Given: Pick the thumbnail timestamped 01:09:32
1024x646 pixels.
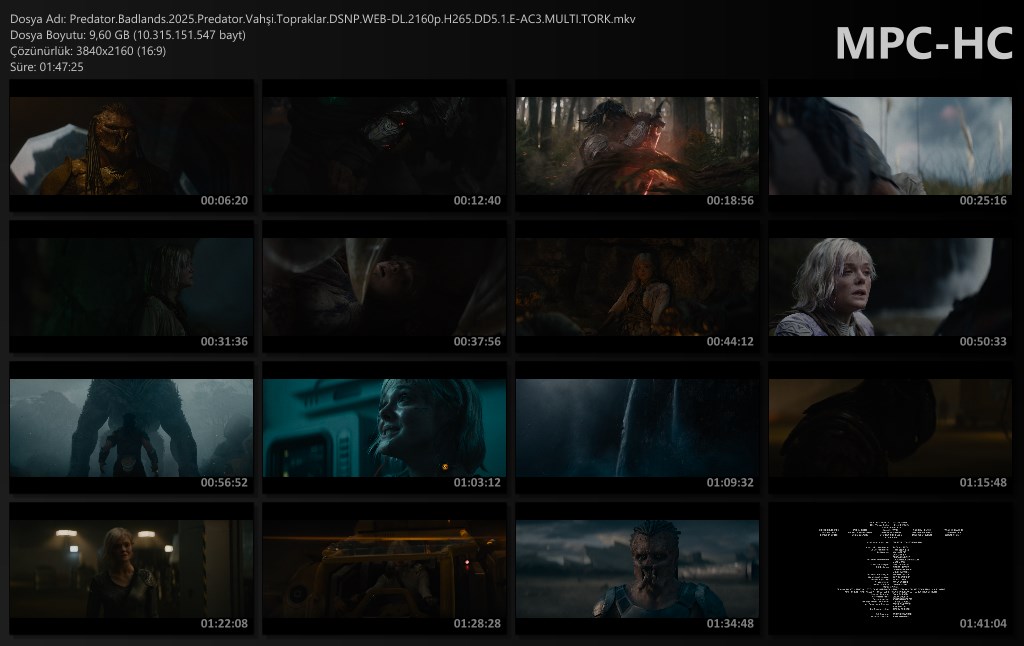Looking at the screenshot, I should tap(637, 428).
